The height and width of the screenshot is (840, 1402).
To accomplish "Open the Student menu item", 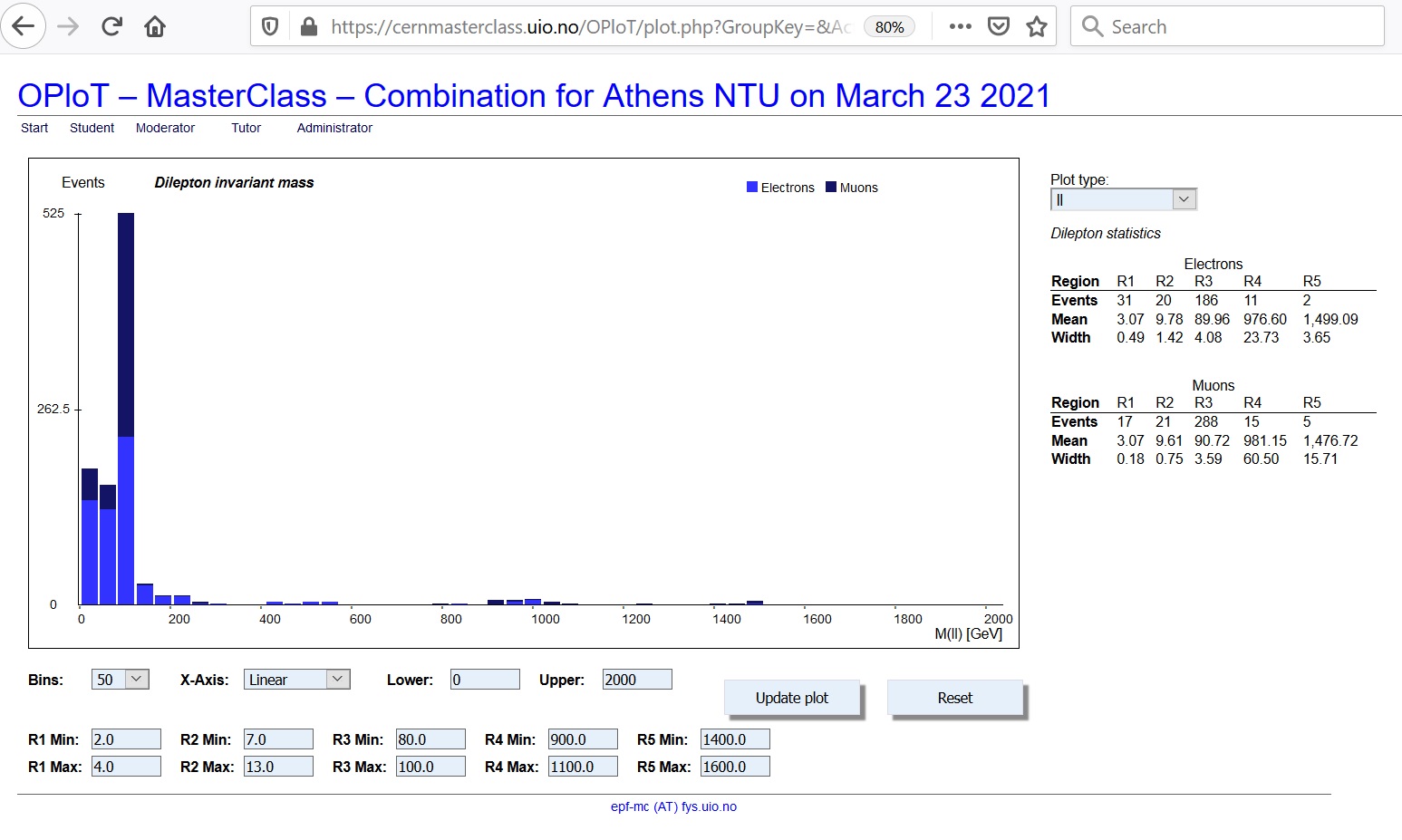I will (92, 128).
